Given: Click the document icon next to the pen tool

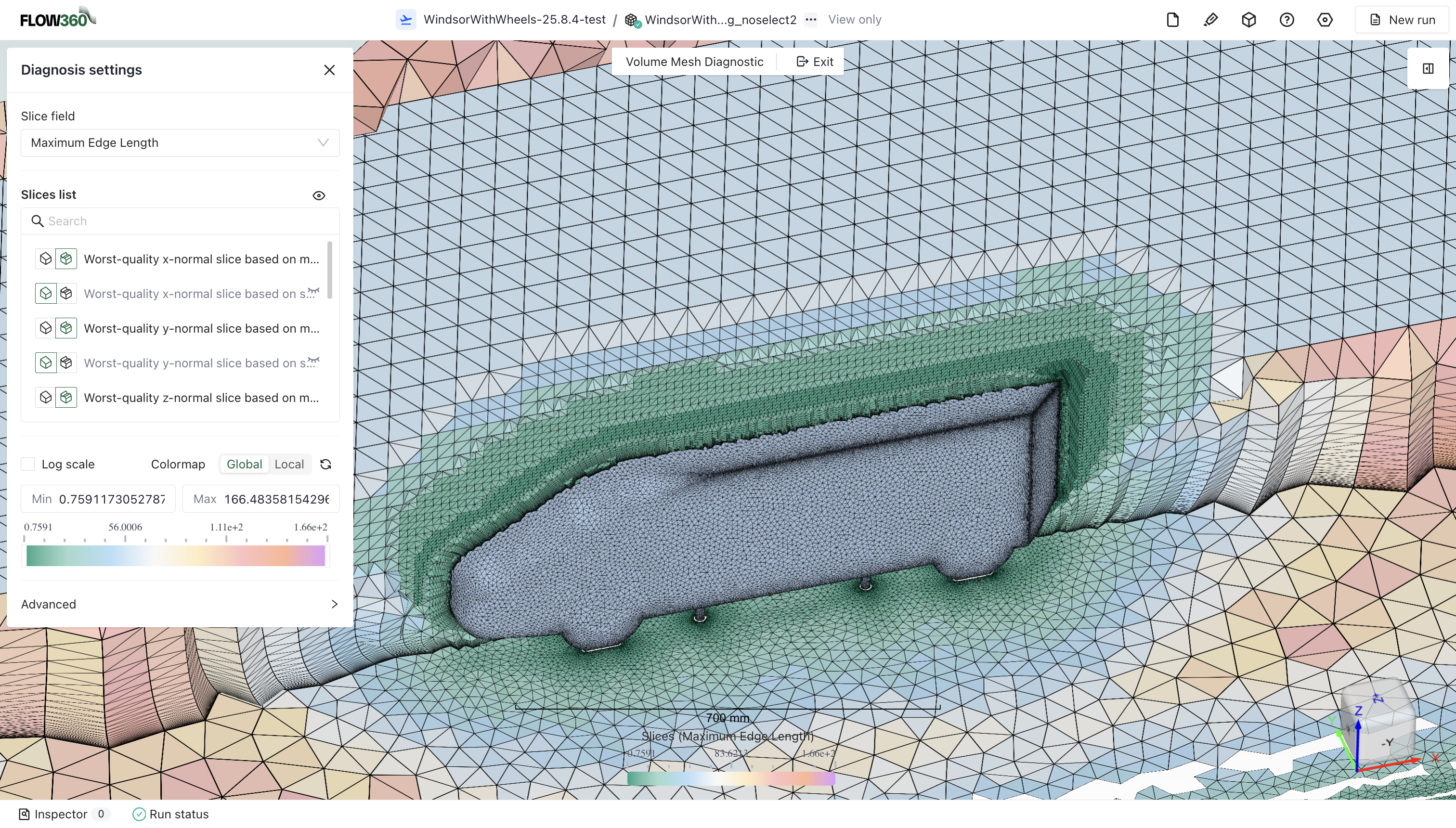Looking at the screenshot, I should [1172, 19].
